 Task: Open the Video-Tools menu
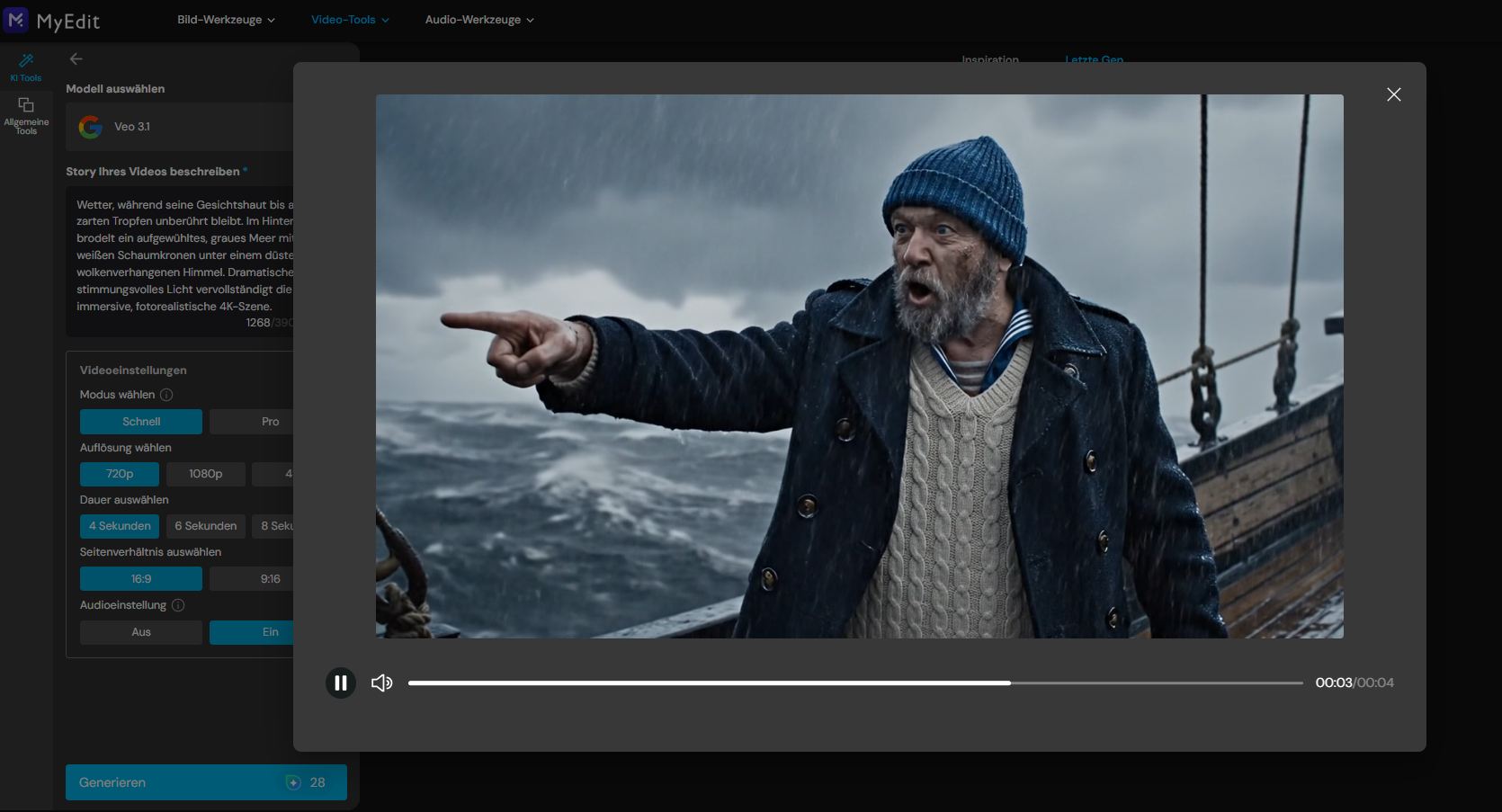tap(350, 20)
